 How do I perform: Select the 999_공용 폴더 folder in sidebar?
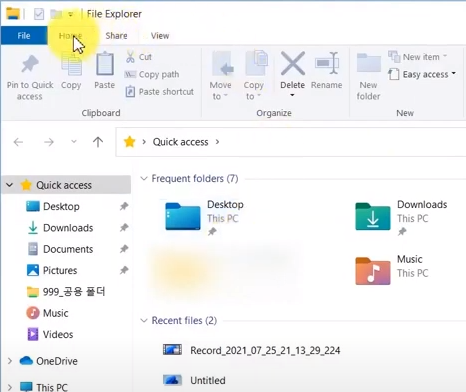tap(74, 292)
